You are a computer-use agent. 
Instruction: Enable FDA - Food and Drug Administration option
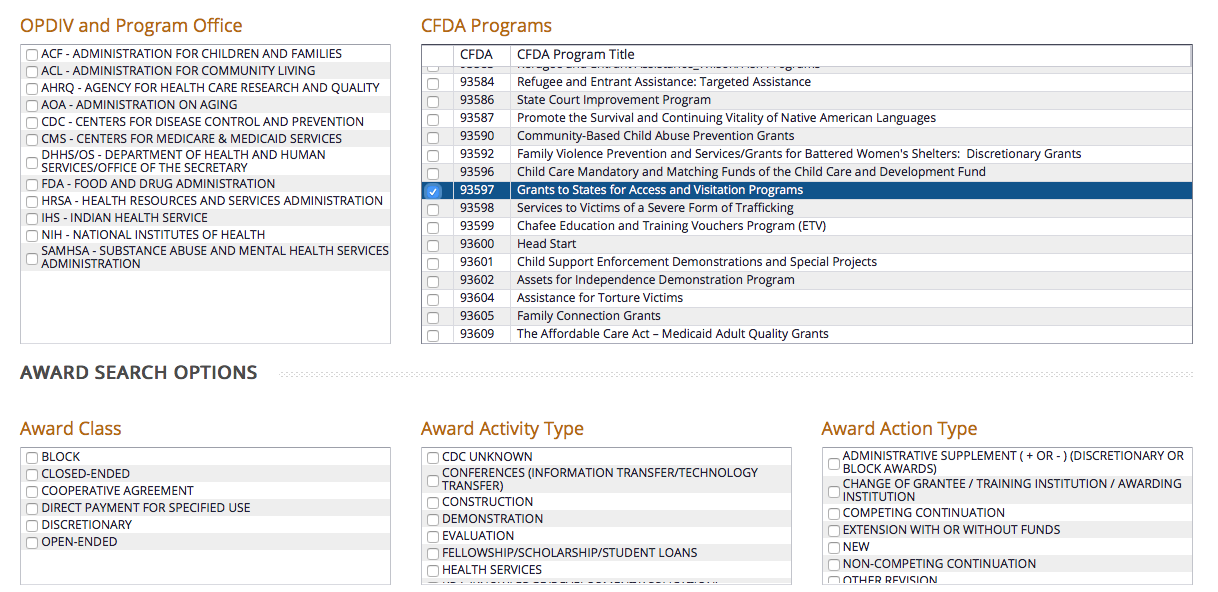click(x=33, y=184)
